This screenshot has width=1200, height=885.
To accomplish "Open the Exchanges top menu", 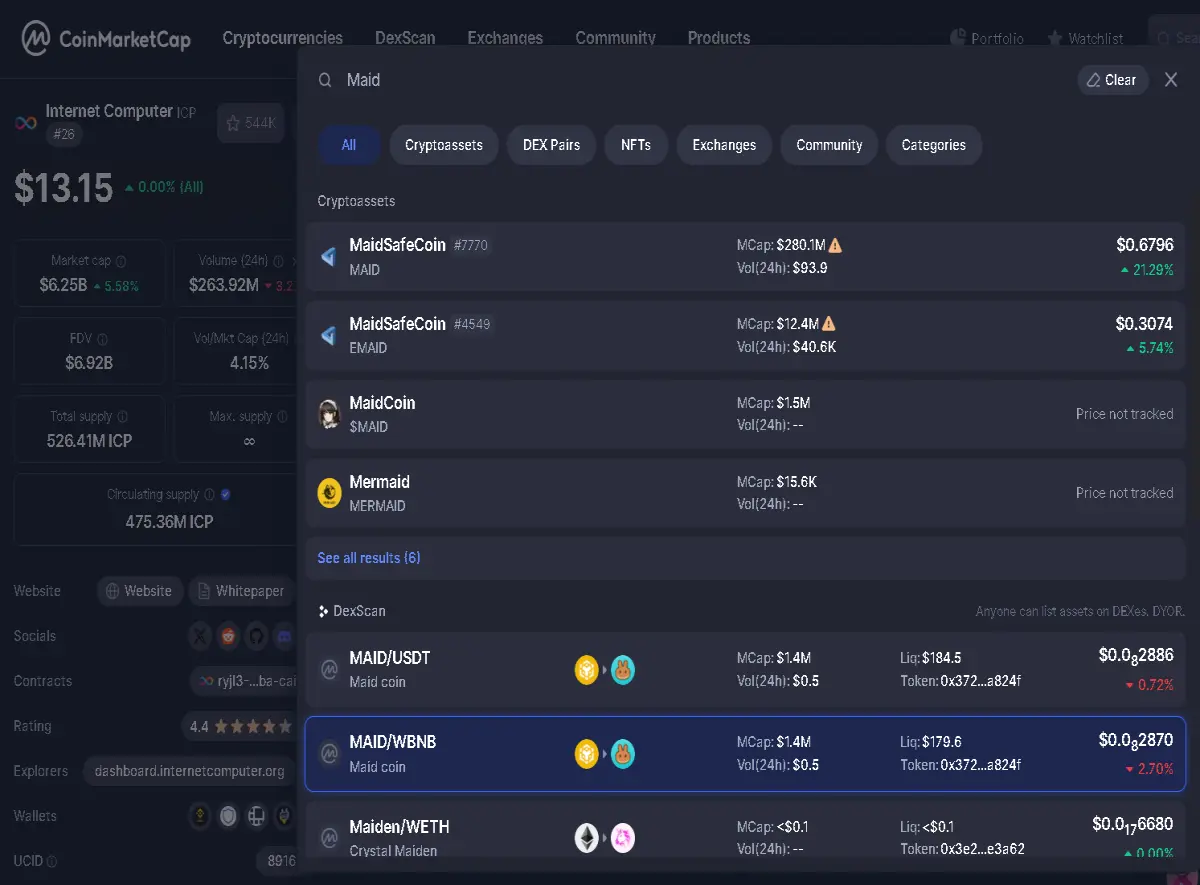I will [x=505, y=38].
